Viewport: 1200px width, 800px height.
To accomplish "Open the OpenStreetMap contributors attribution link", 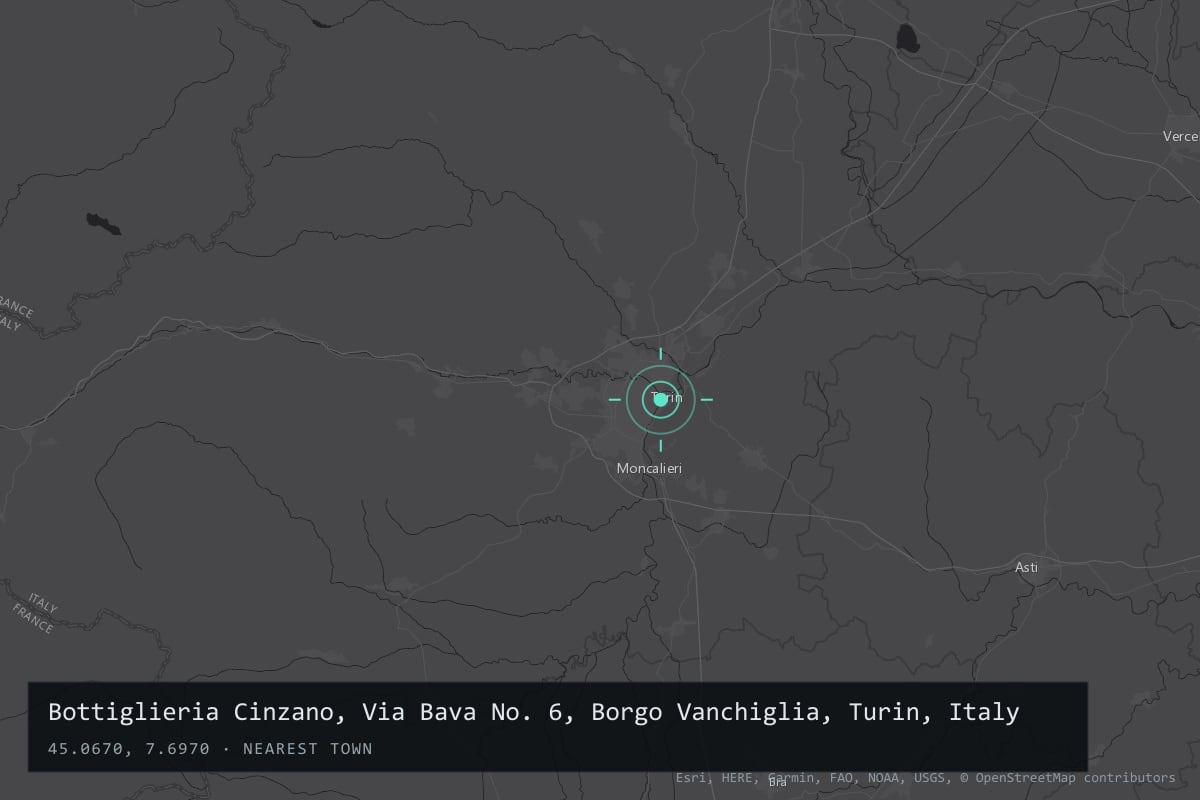I will coord(1076,777).
